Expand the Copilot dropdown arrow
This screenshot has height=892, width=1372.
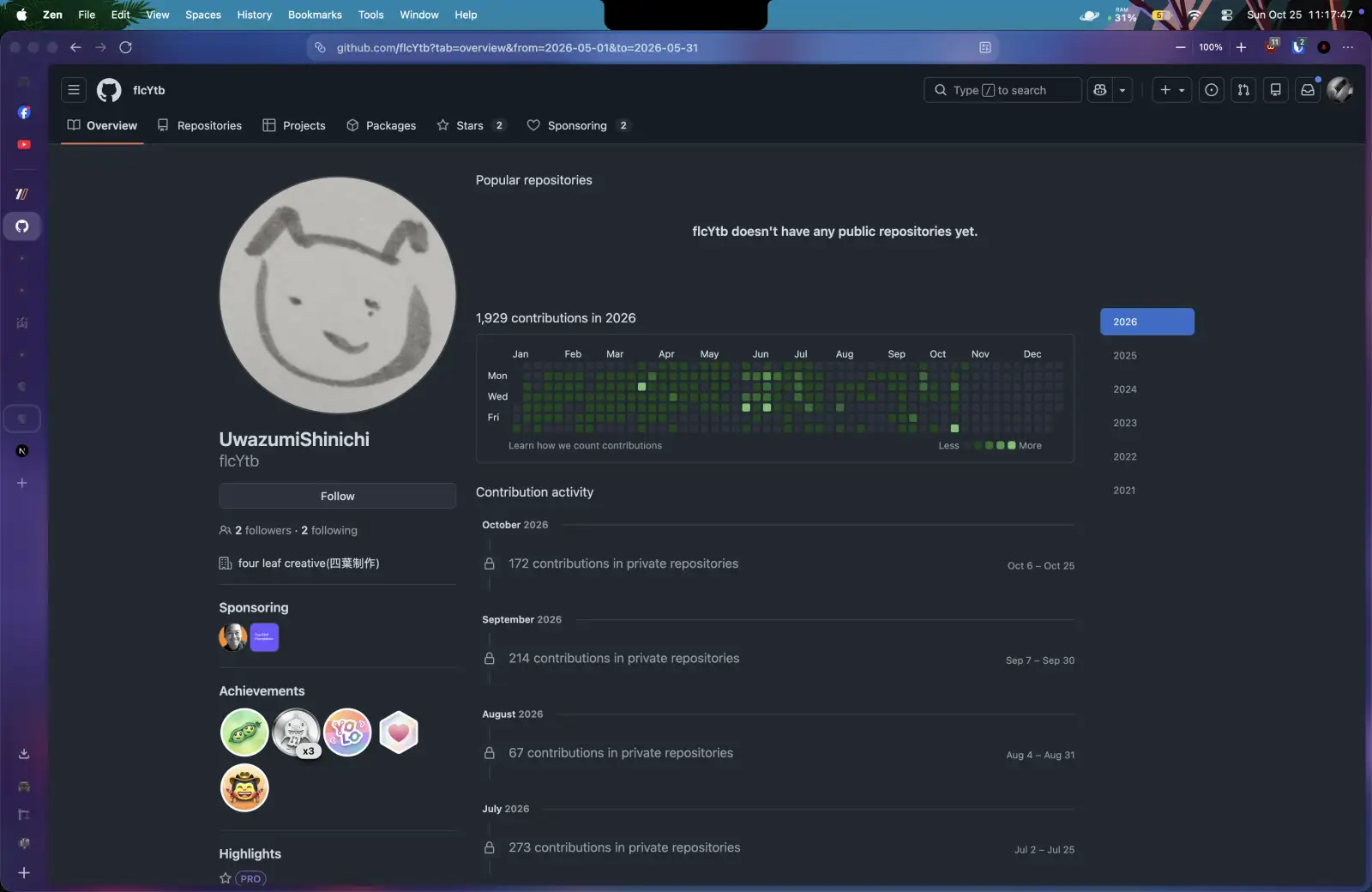coord(1122,90)
